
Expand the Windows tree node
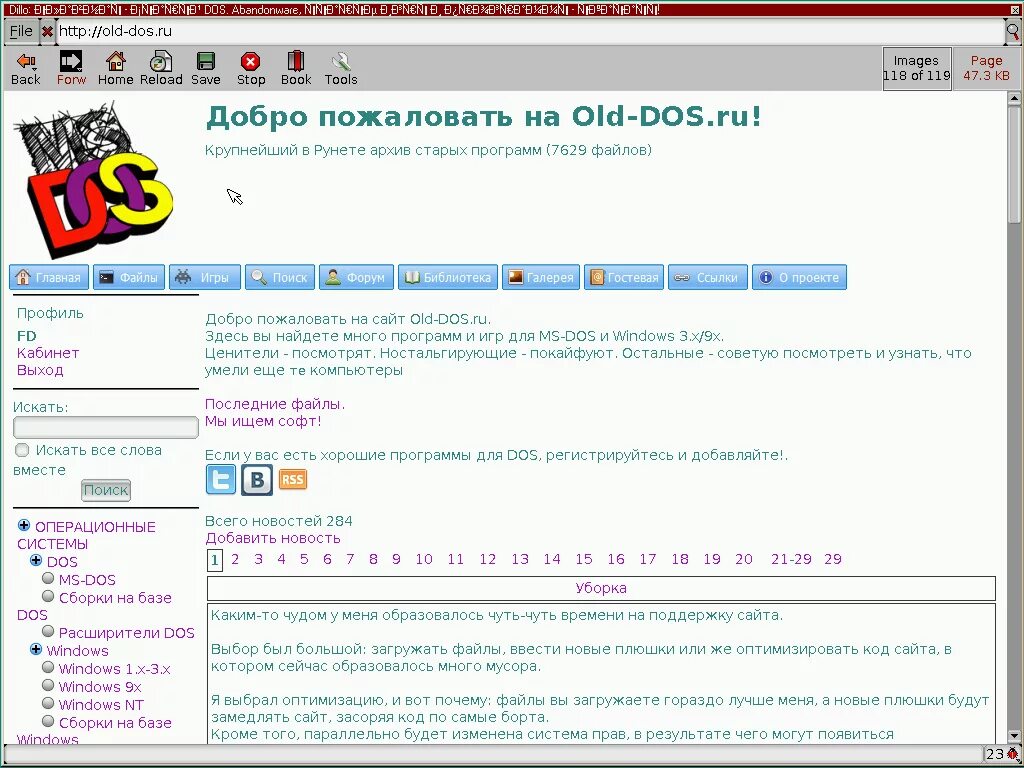(36, 650)
